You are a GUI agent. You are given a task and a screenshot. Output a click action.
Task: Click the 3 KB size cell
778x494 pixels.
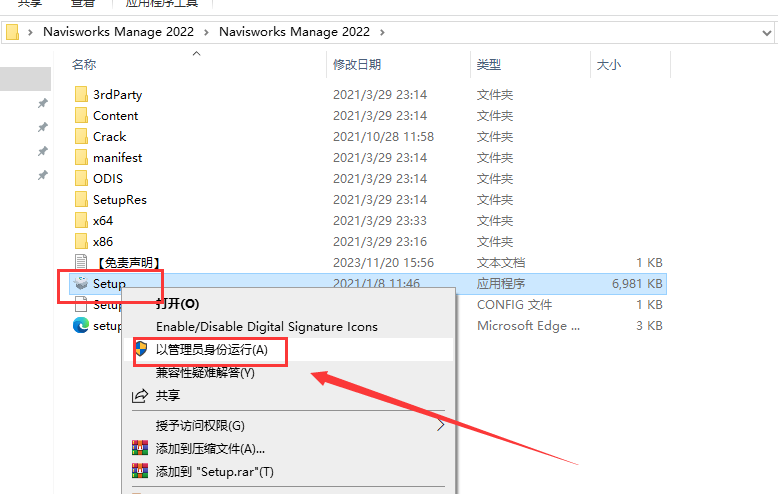coord(649,325)
